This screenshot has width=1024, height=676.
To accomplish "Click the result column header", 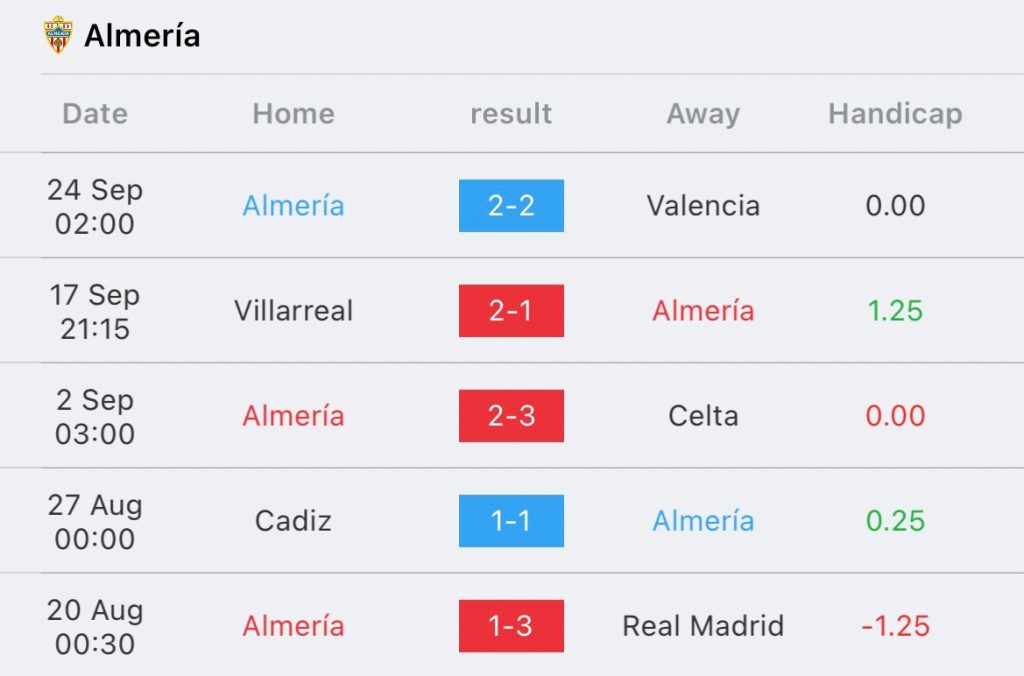I will click(x=511, y=114).
